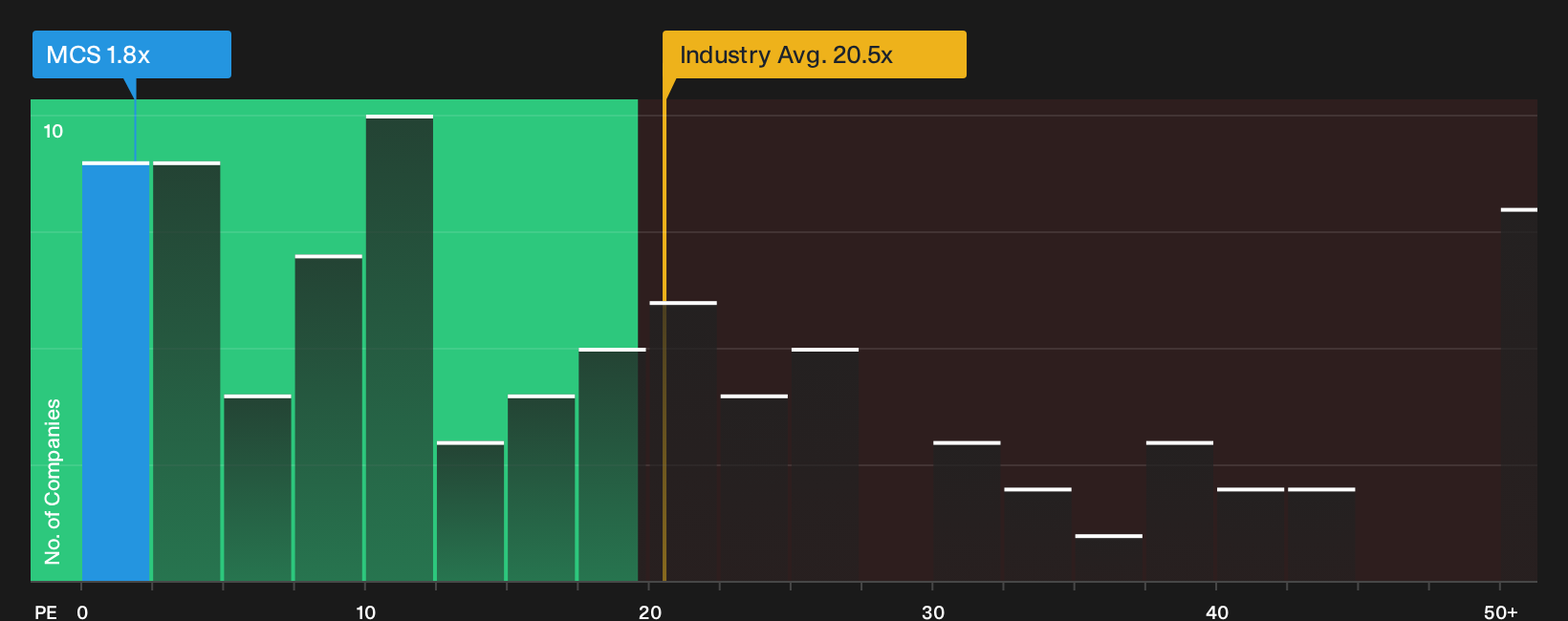Screen dimensions: 1568x621
Task: Select the 50+ PE bar
Action: (1519, 395)
